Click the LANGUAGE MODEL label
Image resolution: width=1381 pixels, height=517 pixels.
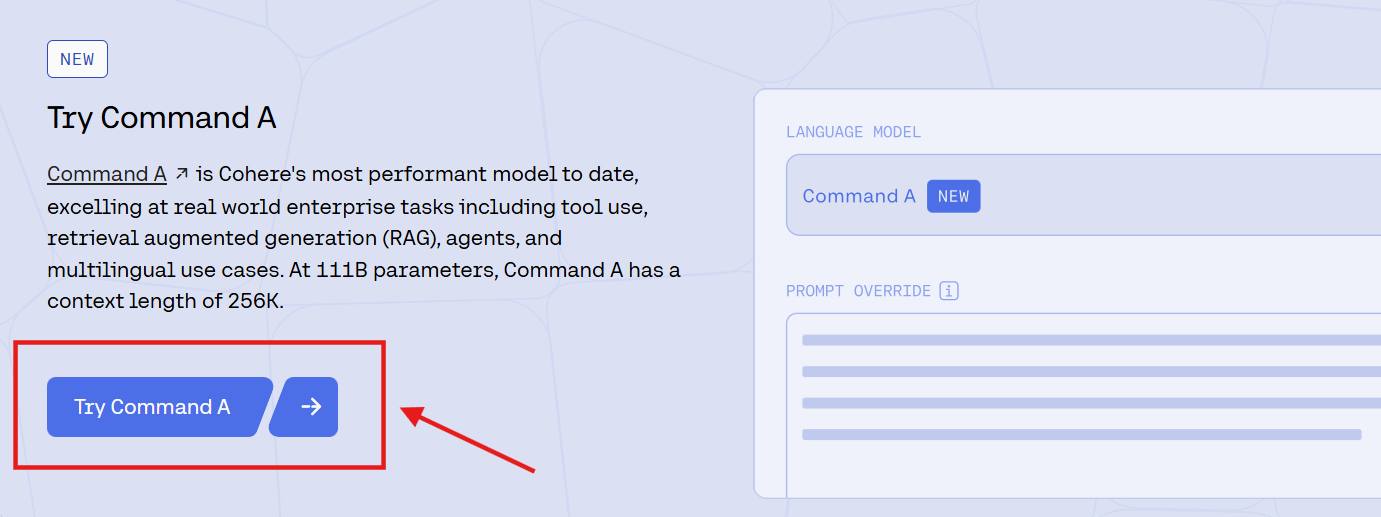pyautogui.click(x=853, y=132)
